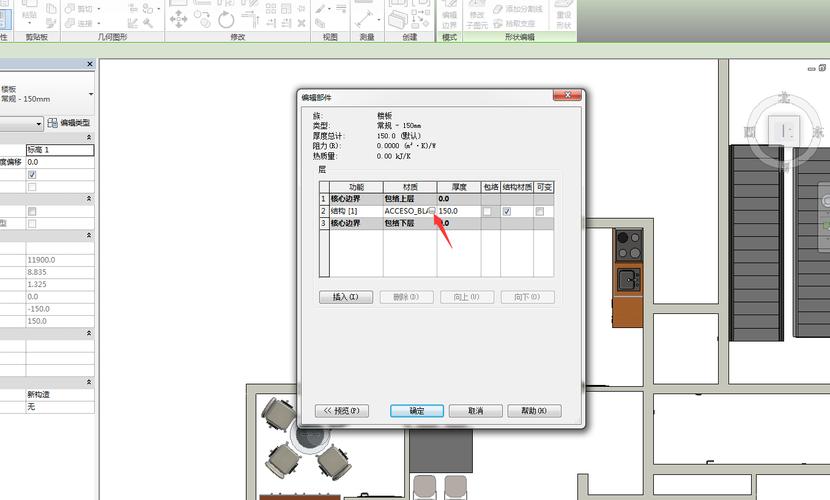
Task: Click the 插入(I) button to add a layer
Action: pos(346,297)
